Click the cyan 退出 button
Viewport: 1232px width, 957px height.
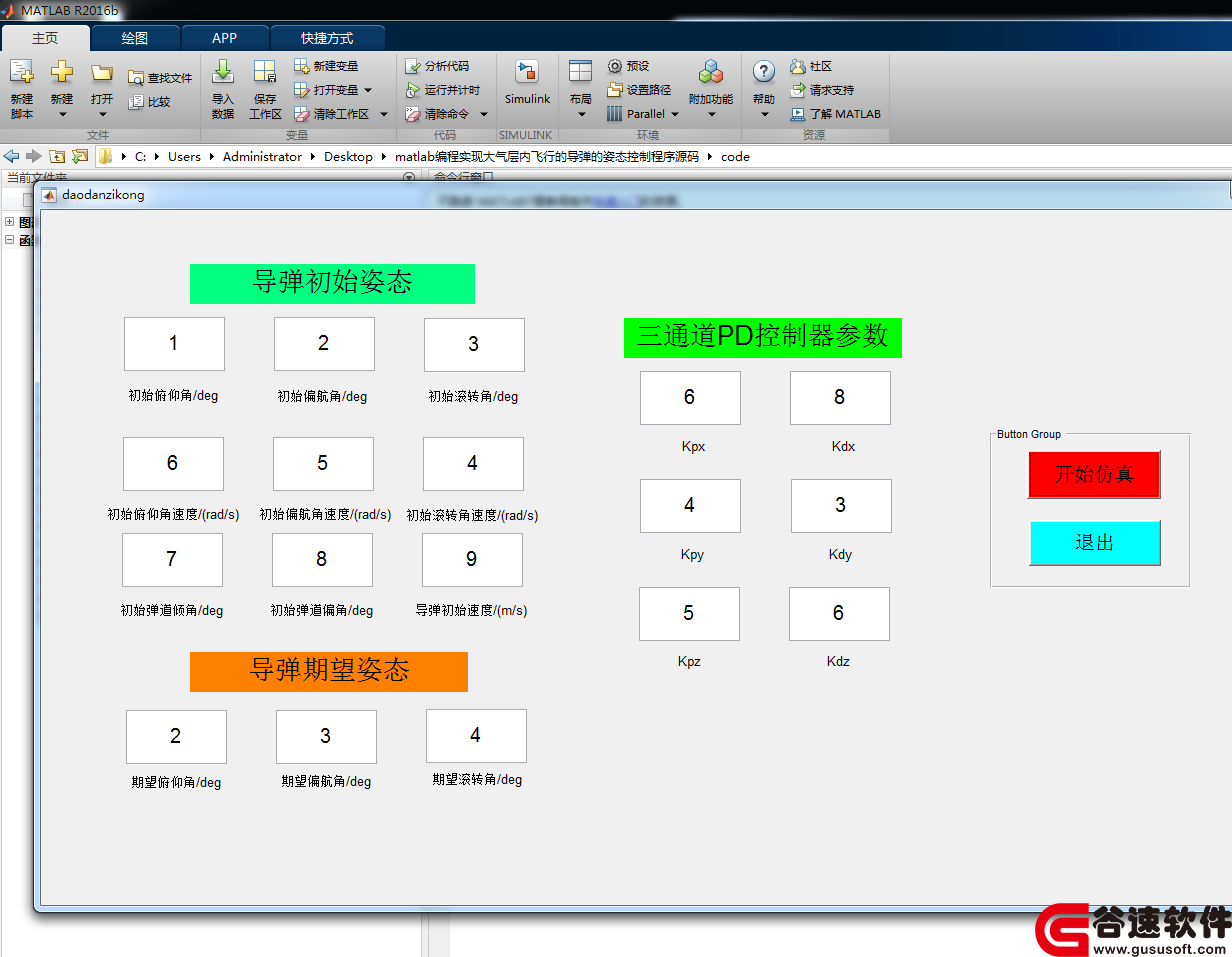coord(1094,543)
